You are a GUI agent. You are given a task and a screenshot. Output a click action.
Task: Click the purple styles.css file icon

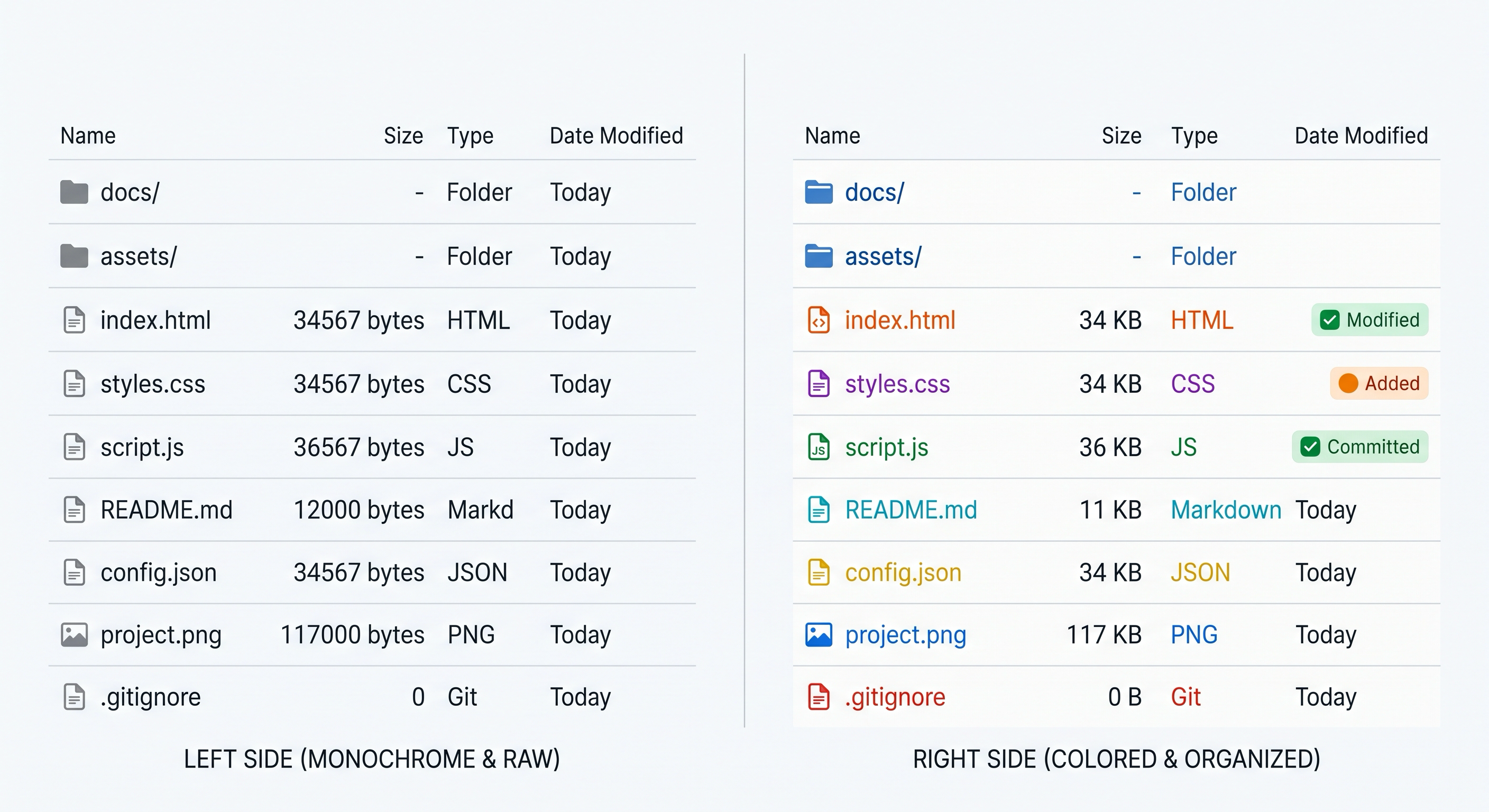click(x=819, y=384)
